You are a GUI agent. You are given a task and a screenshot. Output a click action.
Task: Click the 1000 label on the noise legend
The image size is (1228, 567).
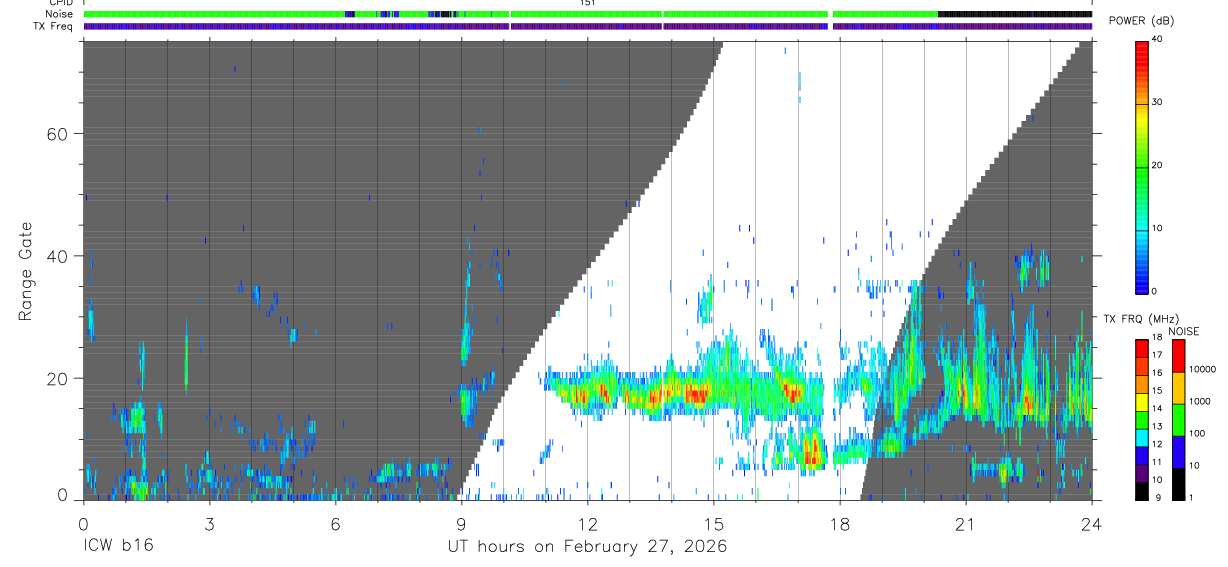point(1201,401)
